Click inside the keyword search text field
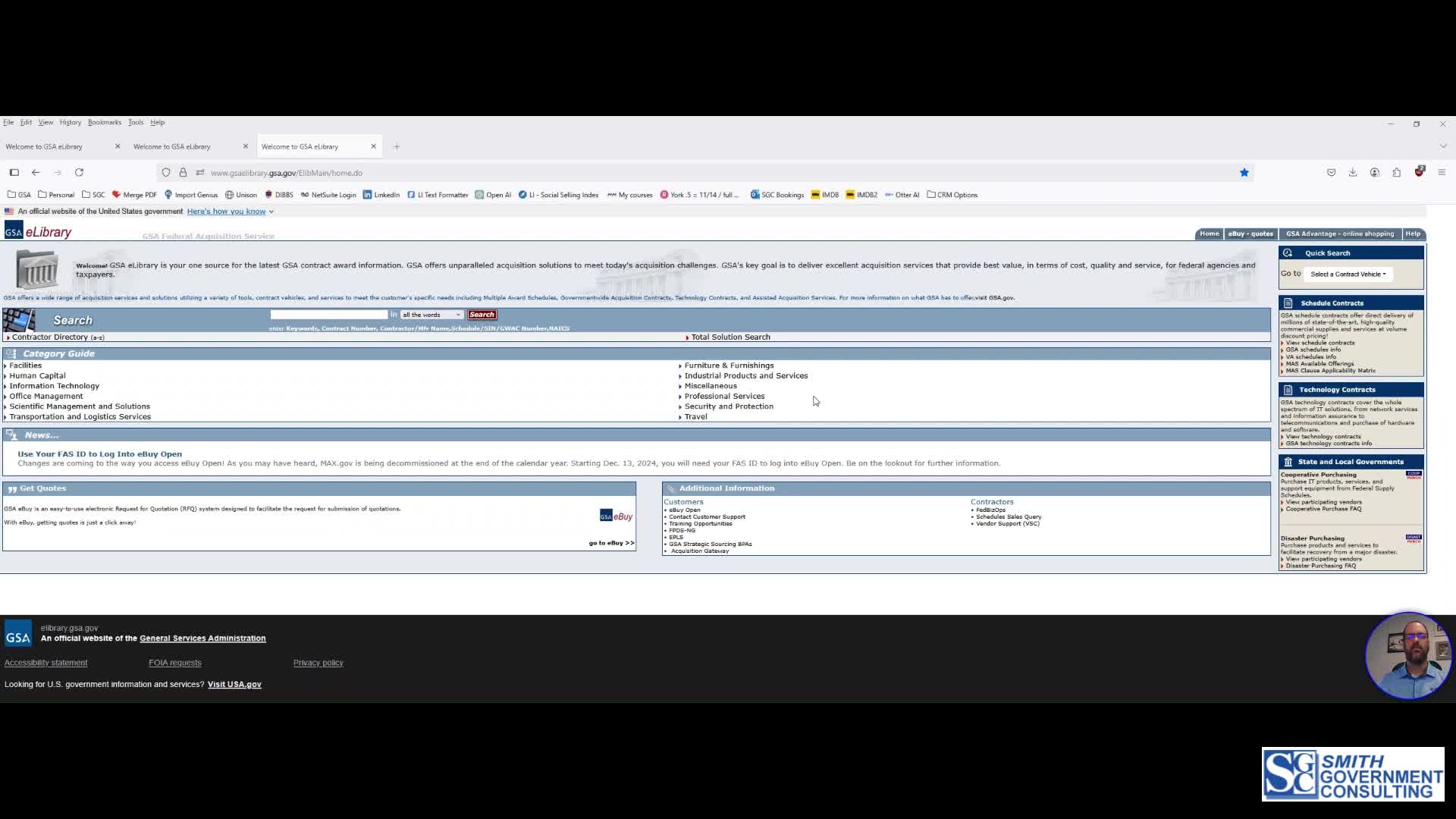 point(328,315)
